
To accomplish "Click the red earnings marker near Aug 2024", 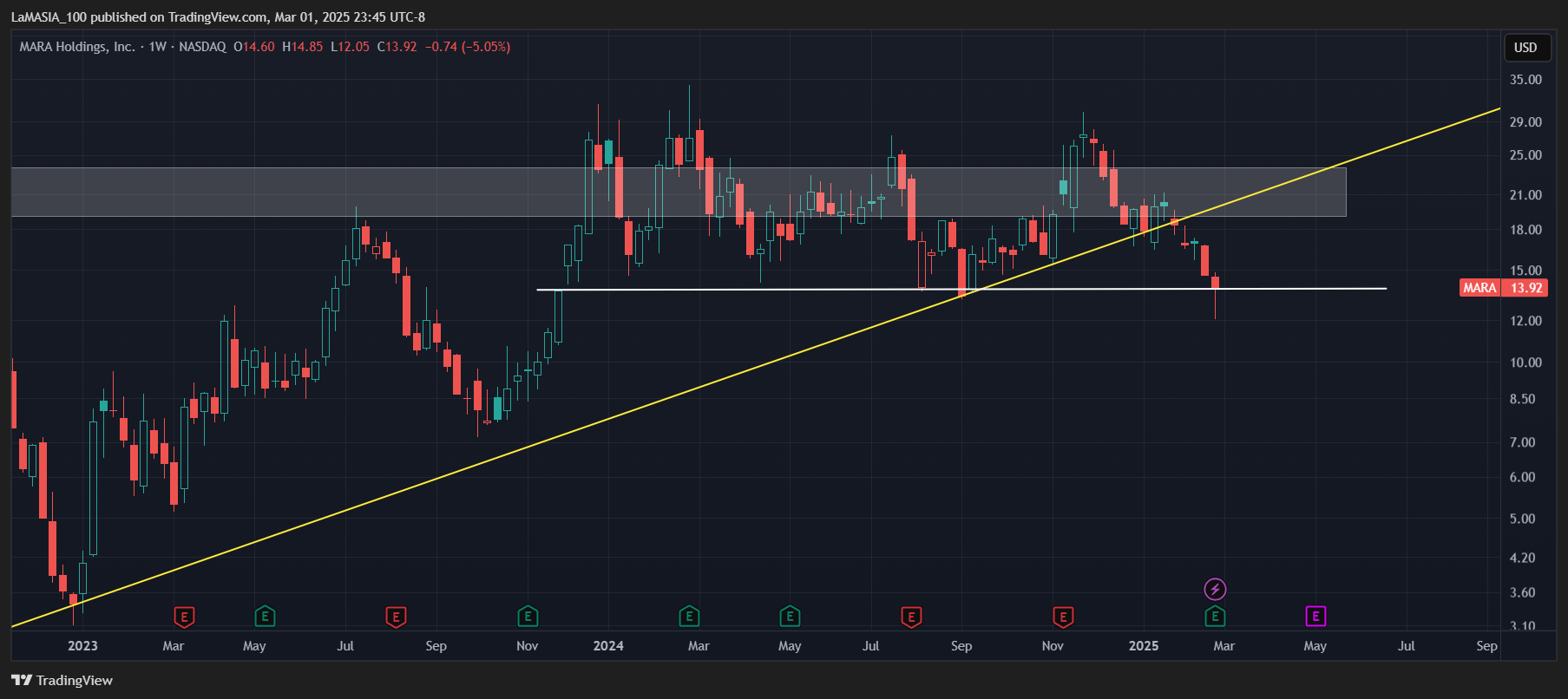I will coord(911,617).
